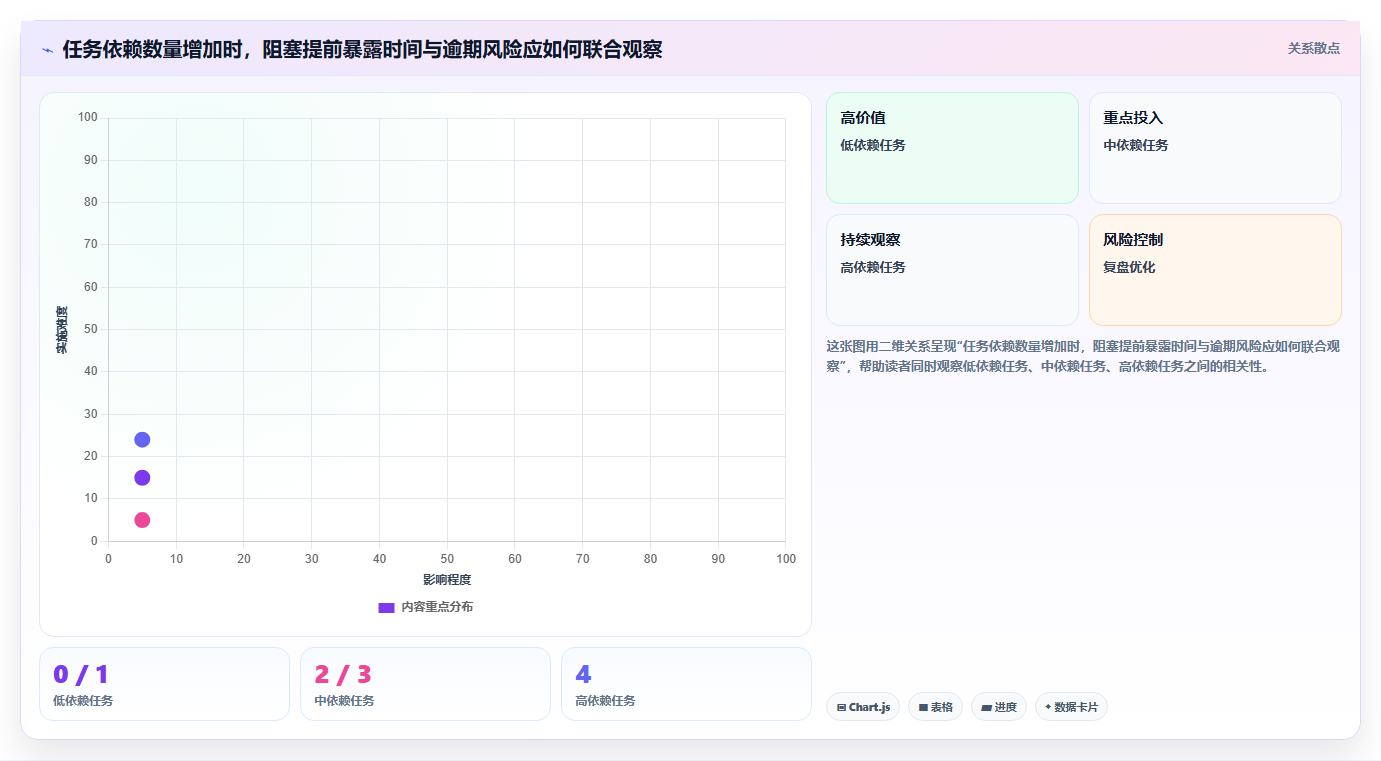The height and width of the screenshot is (761, 1381).
Task: Select the blue scatter point near 24
Action: [142, 440]
